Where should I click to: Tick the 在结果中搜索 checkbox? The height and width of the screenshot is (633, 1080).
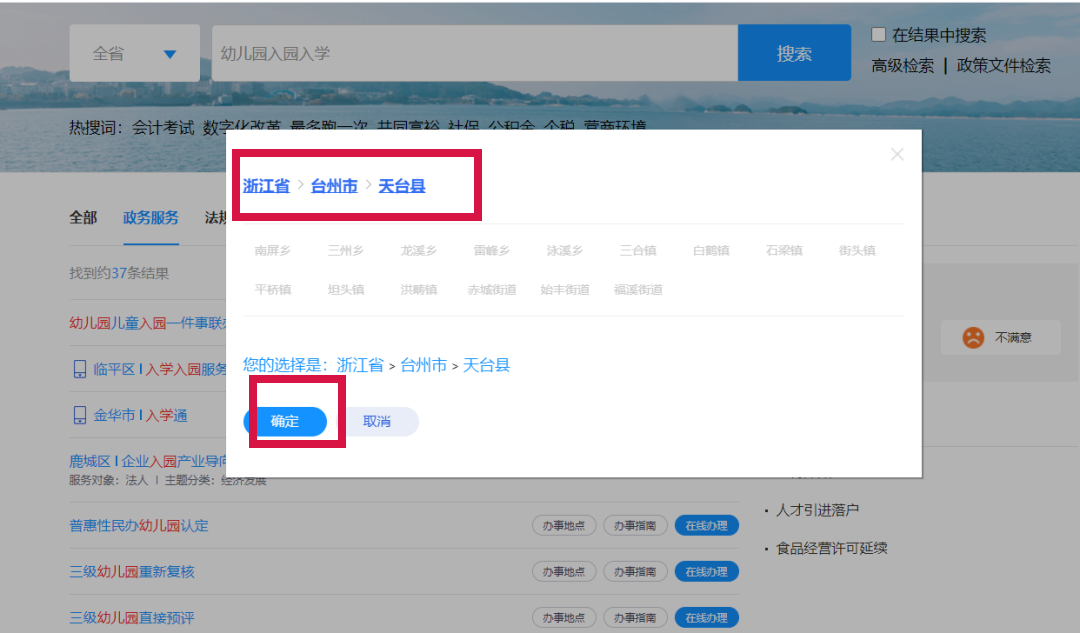pyautogui.click(x=878, y=35)
